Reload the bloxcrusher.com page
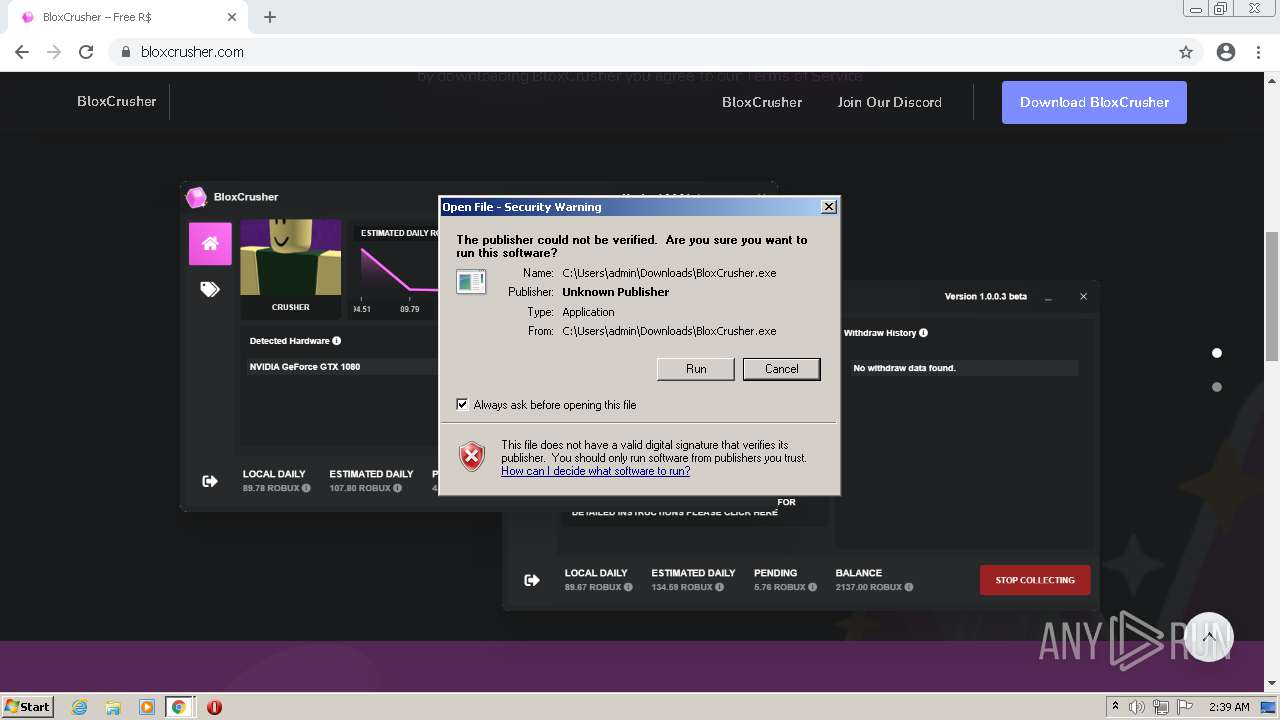Image resolution: width=1280 pixels, height=720 pixels. click(86, 52)
